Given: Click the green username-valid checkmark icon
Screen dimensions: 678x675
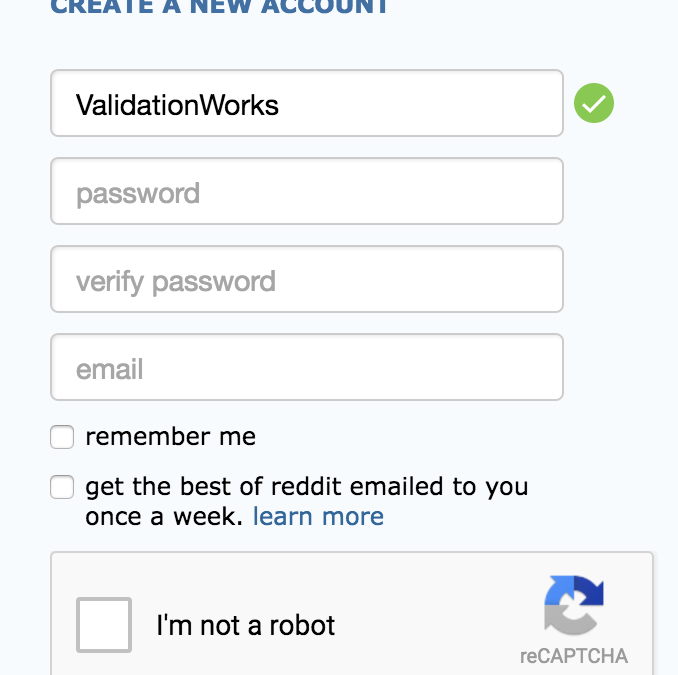Looking at the screenshot, I should pos(594,103).
